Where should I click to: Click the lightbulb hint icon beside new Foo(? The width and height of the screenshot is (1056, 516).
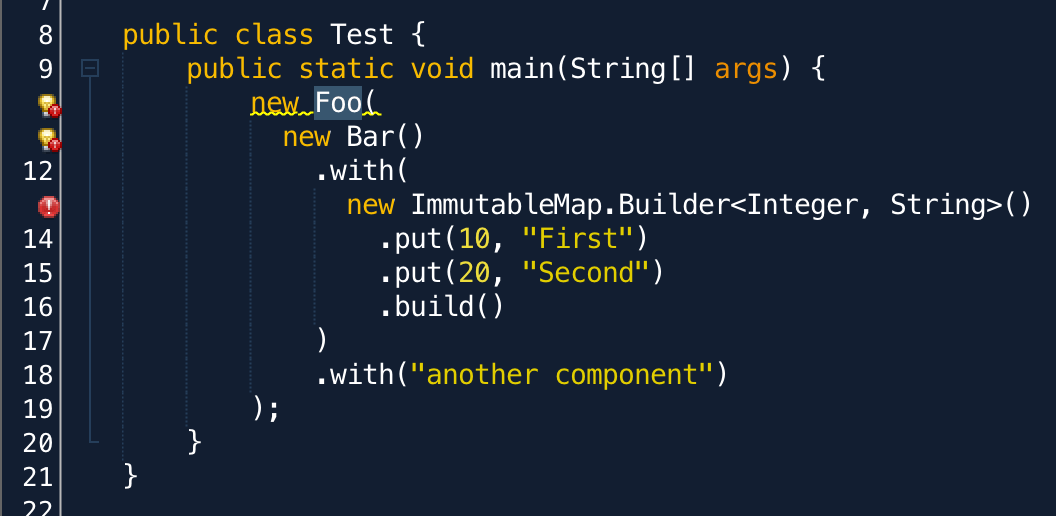[x=49, y=106]
